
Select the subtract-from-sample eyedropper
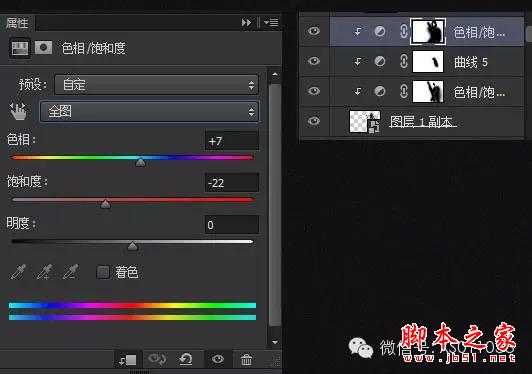tap(71, 272)
